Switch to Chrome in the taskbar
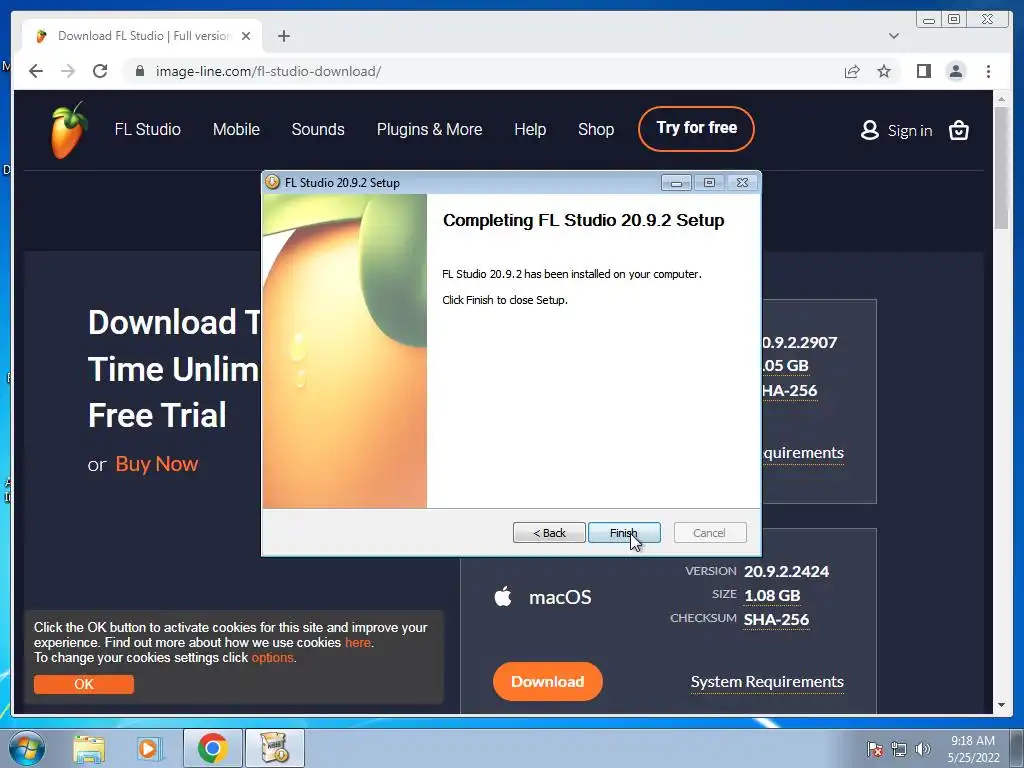Image resolution: width=1024 pixels, height=768 pixels. click(x=212, y=748)
